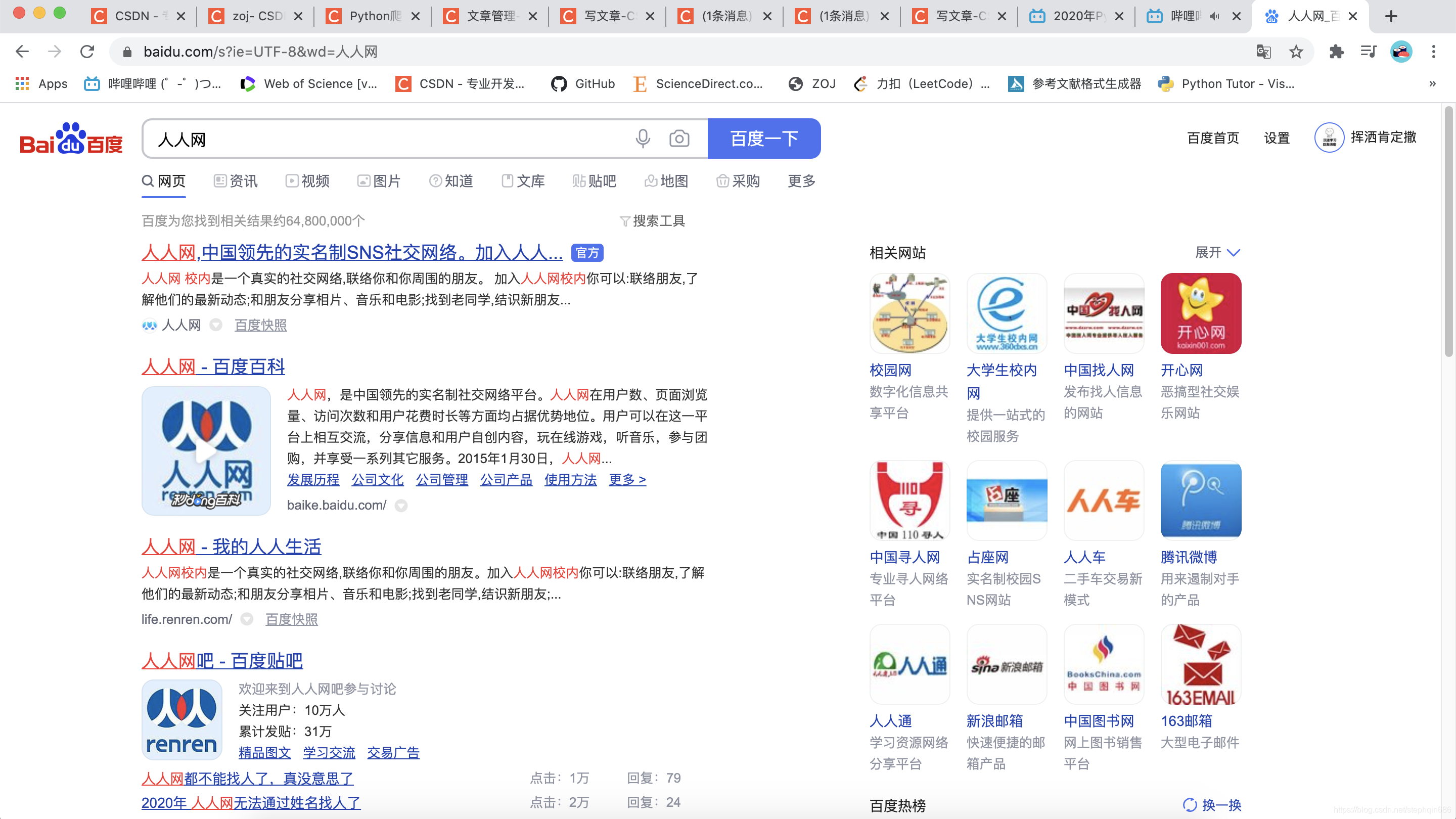Click 人人网 baike video thumbnail
Image resolution: width=1456 pixels, height=819 pixels.
[206, 450]
